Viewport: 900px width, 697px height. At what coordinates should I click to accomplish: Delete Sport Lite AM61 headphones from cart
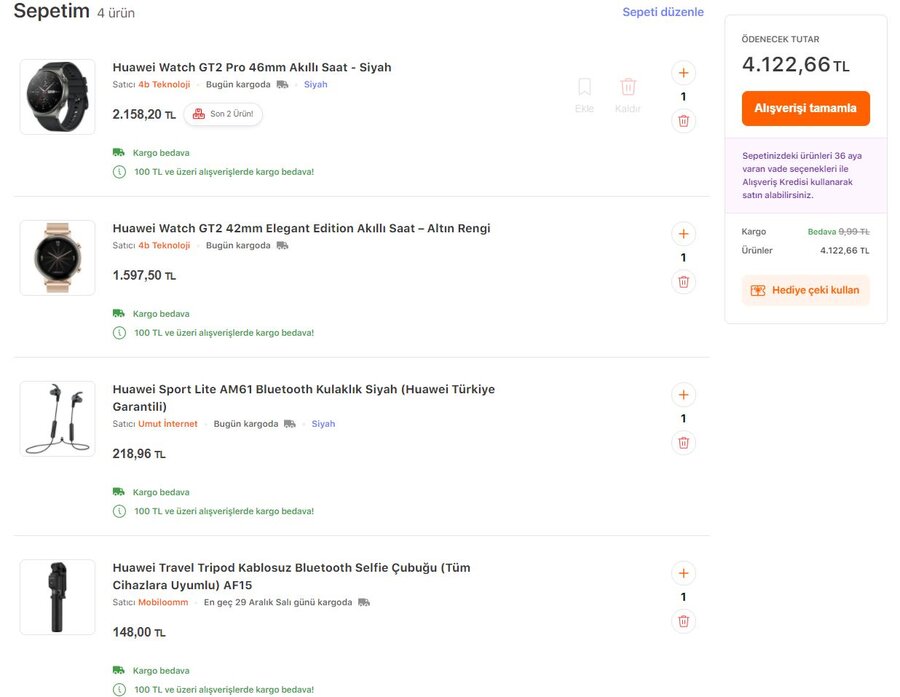coord(683,442)
